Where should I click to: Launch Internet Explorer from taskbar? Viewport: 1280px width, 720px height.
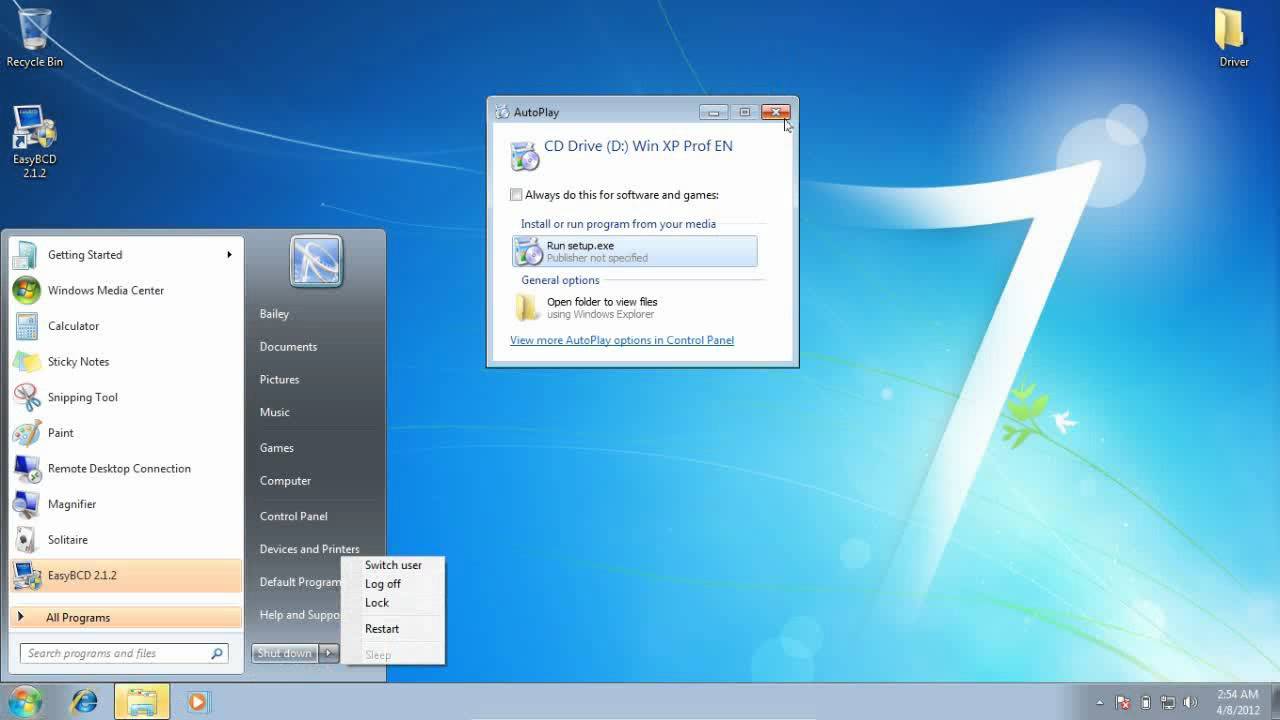(x=84, y=702)
